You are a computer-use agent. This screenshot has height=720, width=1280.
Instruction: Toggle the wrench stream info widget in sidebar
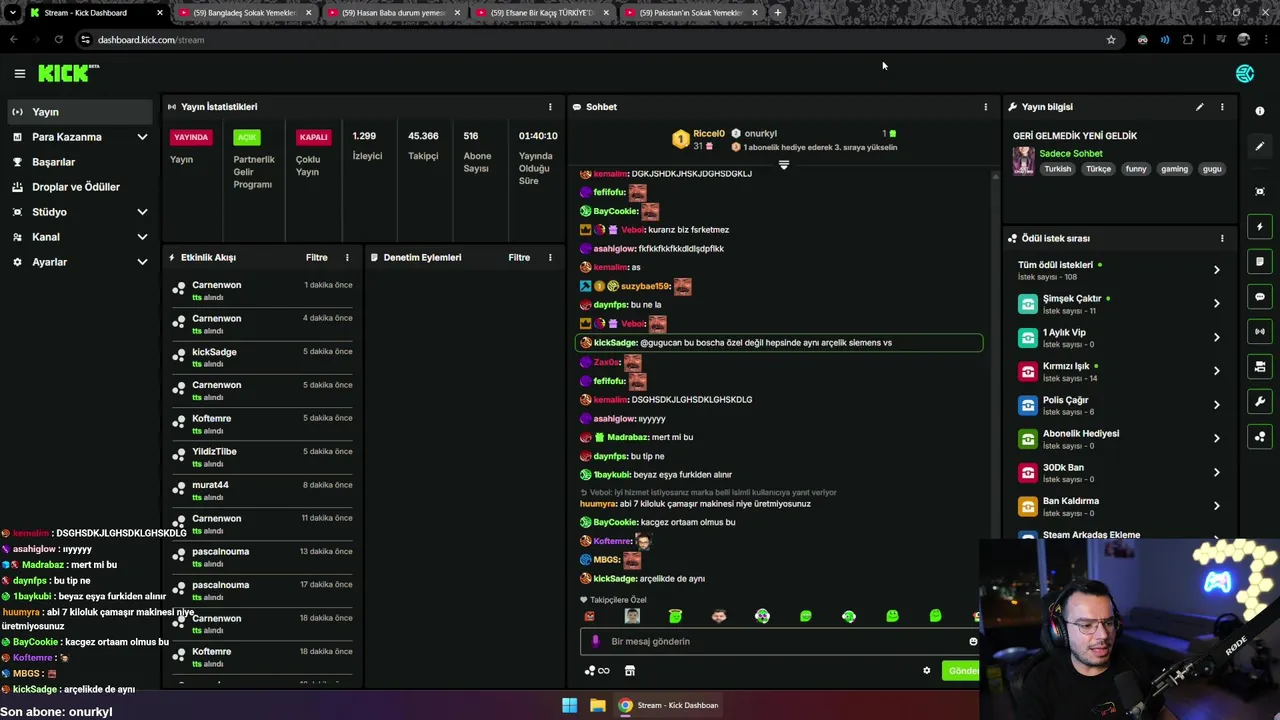point(1260,402)
